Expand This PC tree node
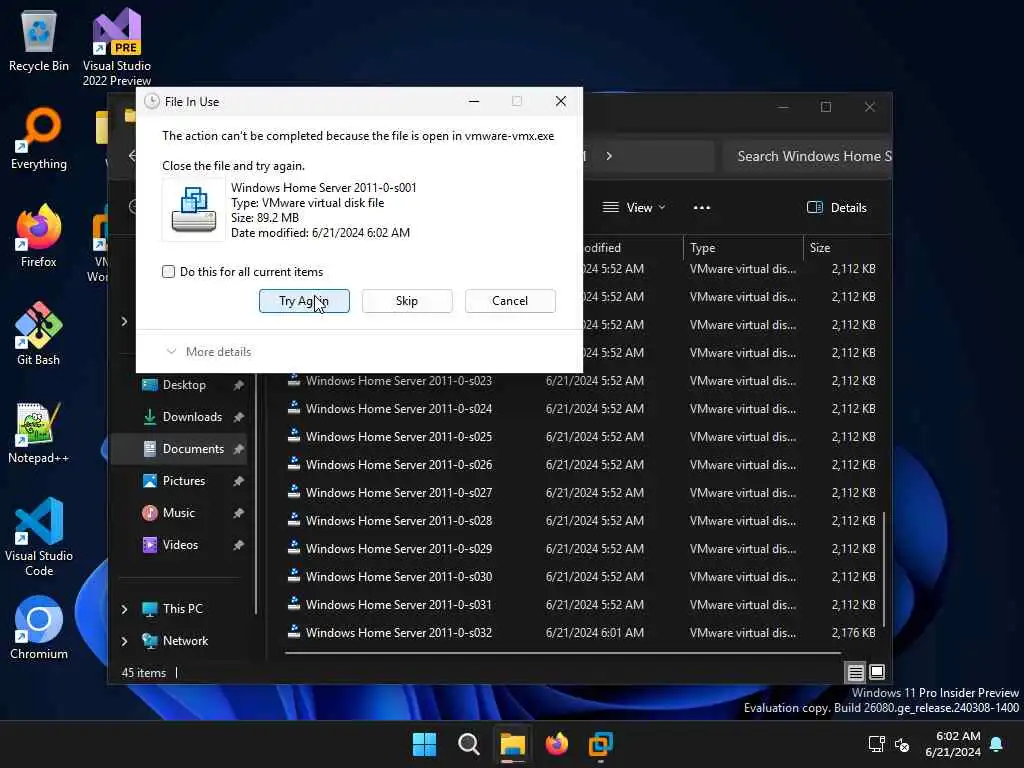 pos(125,609)
